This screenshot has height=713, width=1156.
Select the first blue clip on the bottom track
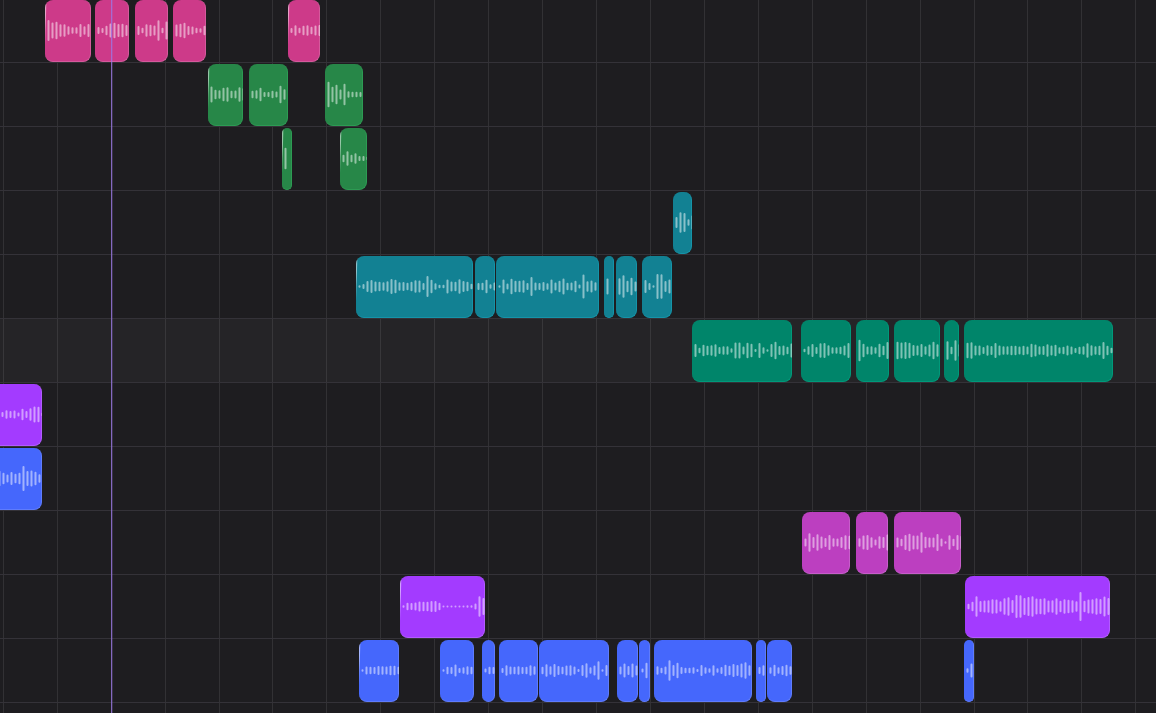379,671
